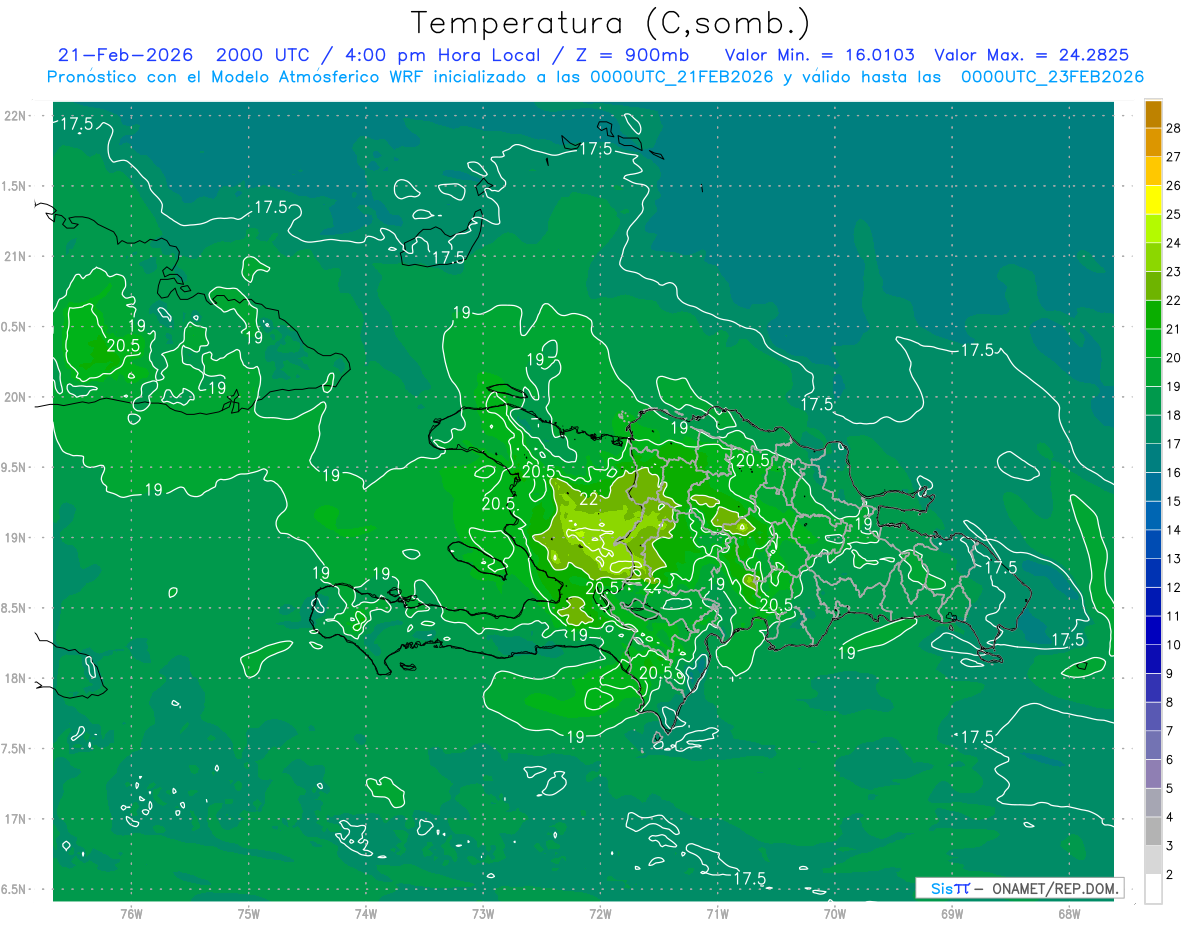Click the '0000UTC_23FEB2026' valid-until timestamp
1200x927 pixels.
pos(1052,77)
